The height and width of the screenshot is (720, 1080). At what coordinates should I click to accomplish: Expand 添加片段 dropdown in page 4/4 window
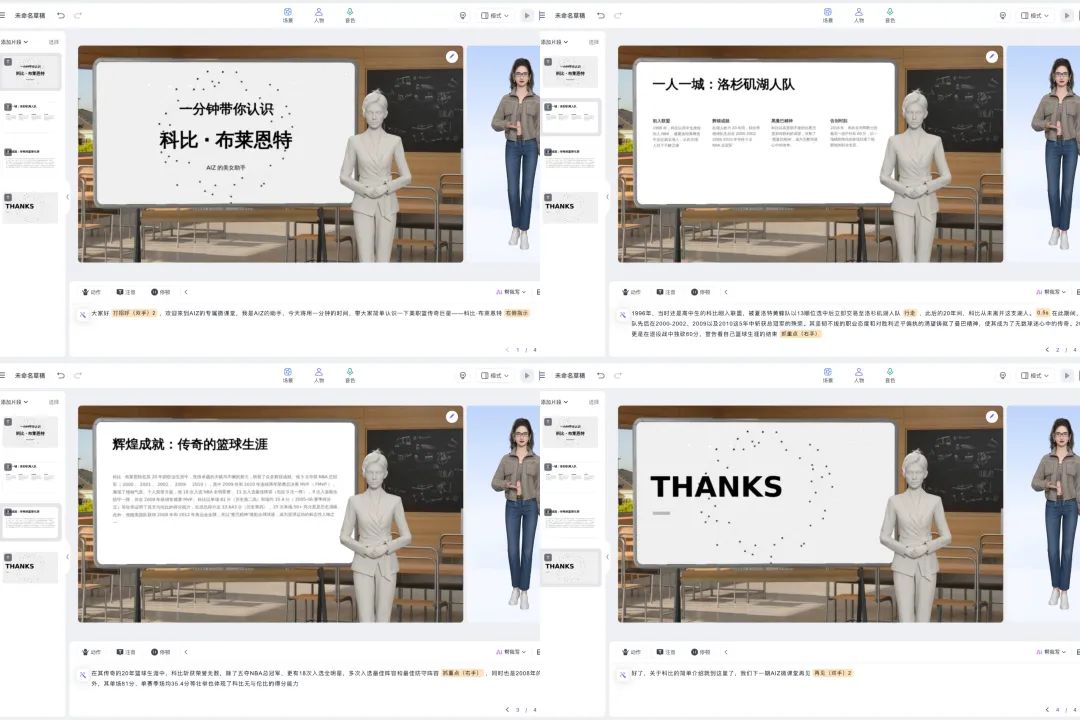tap(554, 402)
